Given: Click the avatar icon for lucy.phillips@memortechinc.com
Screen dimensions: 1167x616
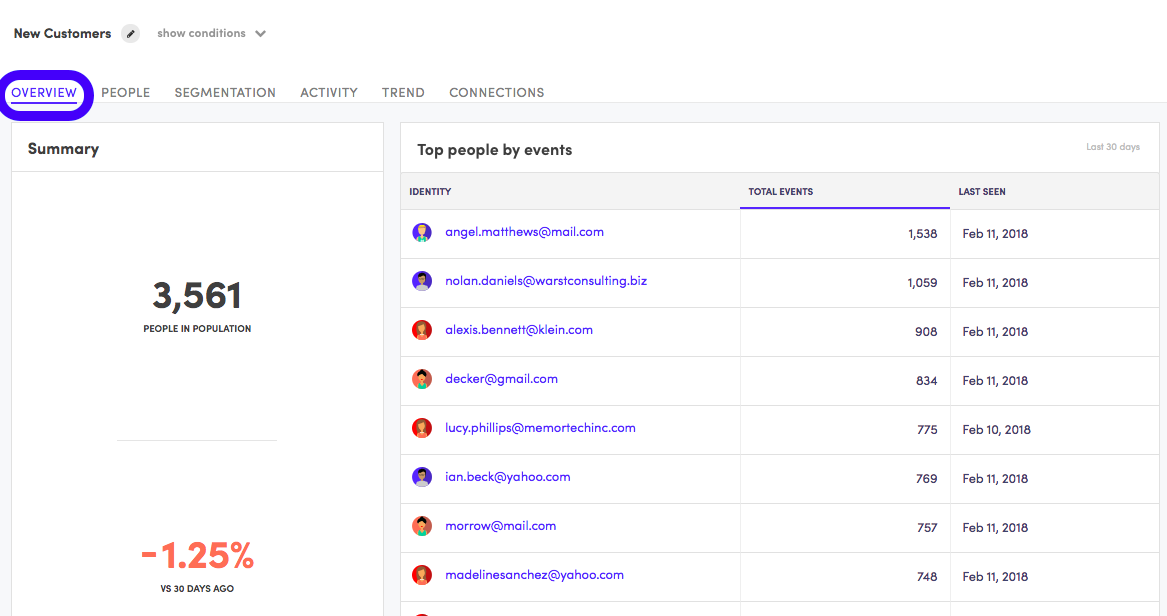Looking at the screenshot, I should [422, 429].
